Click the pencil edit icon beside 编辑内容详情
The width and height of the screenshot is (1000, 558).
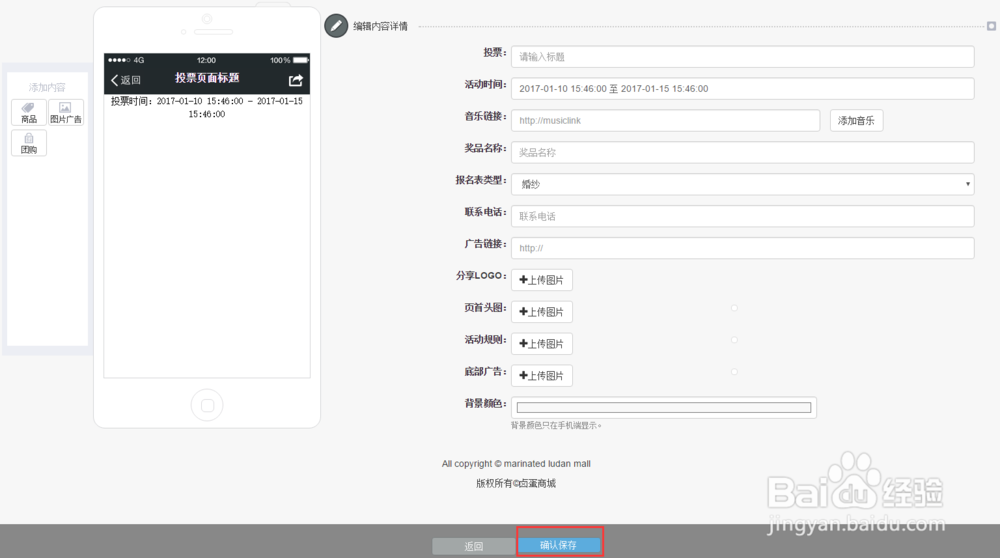pyautogui.click(x=336, y=26)
